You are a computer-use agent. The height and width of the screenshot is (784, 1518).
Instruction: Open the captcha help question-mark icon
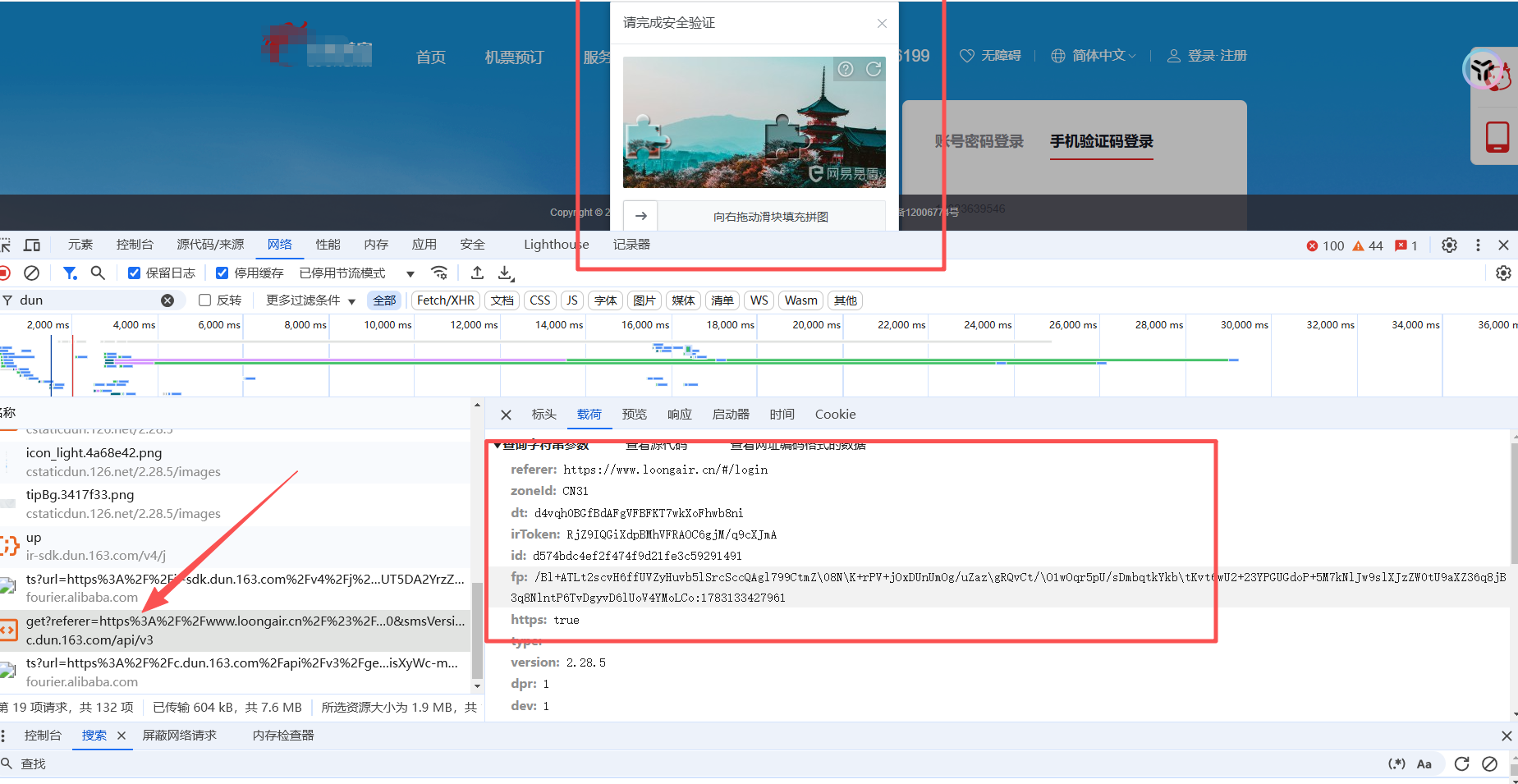click(x=846, y=69)
